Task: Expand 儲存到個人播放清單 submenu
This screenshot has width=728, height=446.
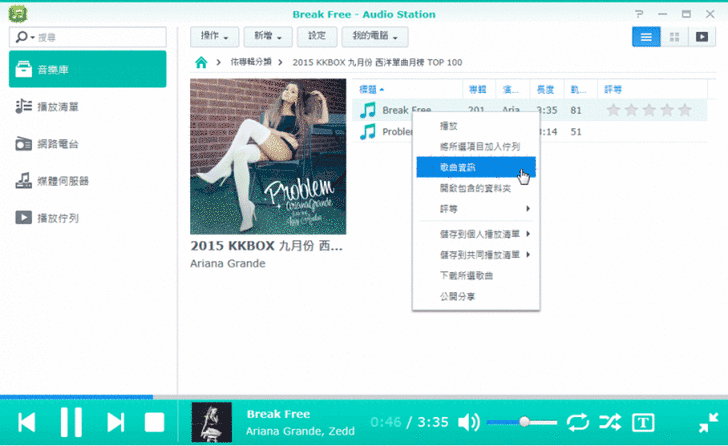Action: point(476,234)
